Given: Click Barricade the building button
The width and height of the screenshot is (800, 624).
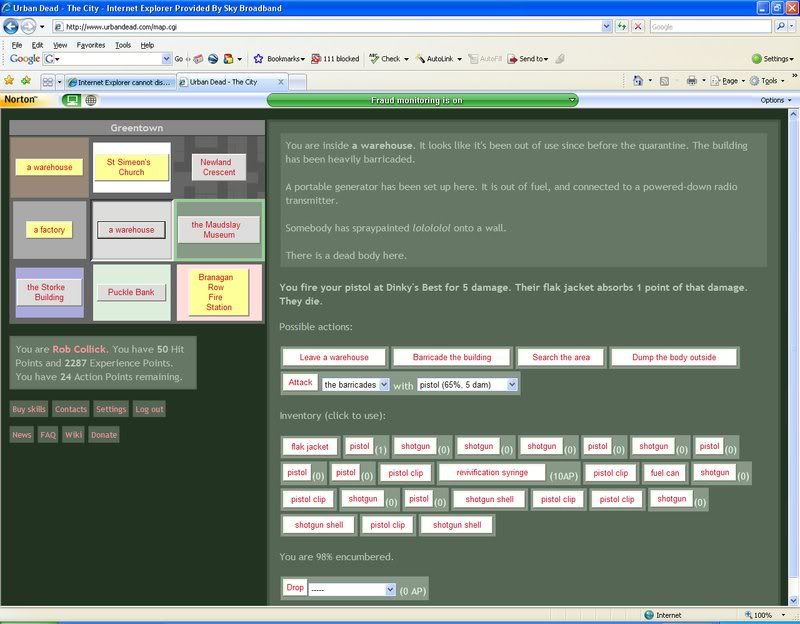Looking at the screenshot, I should pyautogui.click(x=452, y=357).
